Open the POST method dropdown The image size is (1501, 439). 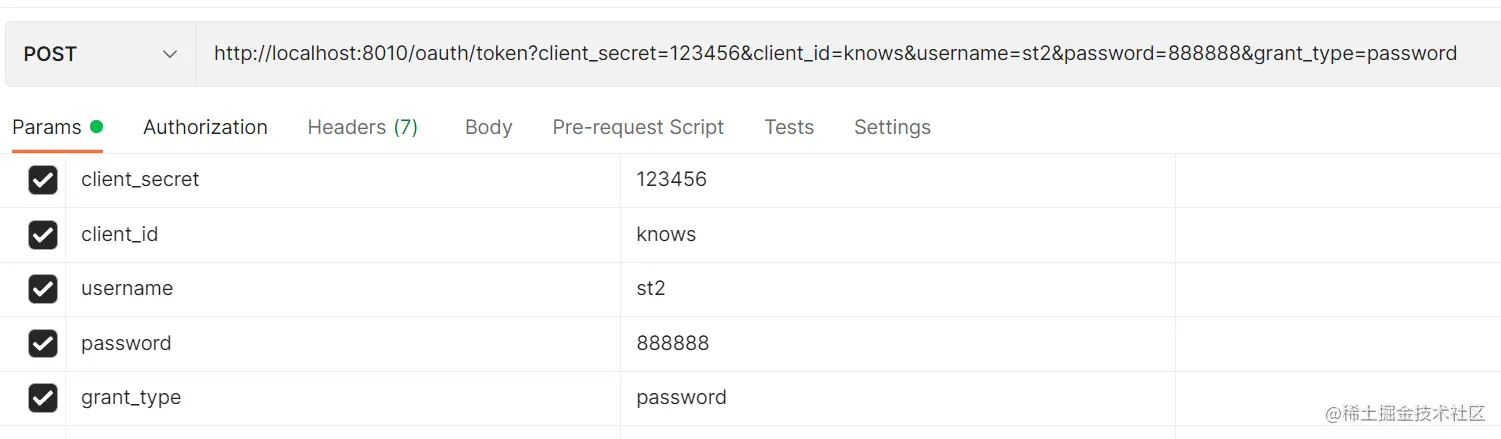point(100,54)
